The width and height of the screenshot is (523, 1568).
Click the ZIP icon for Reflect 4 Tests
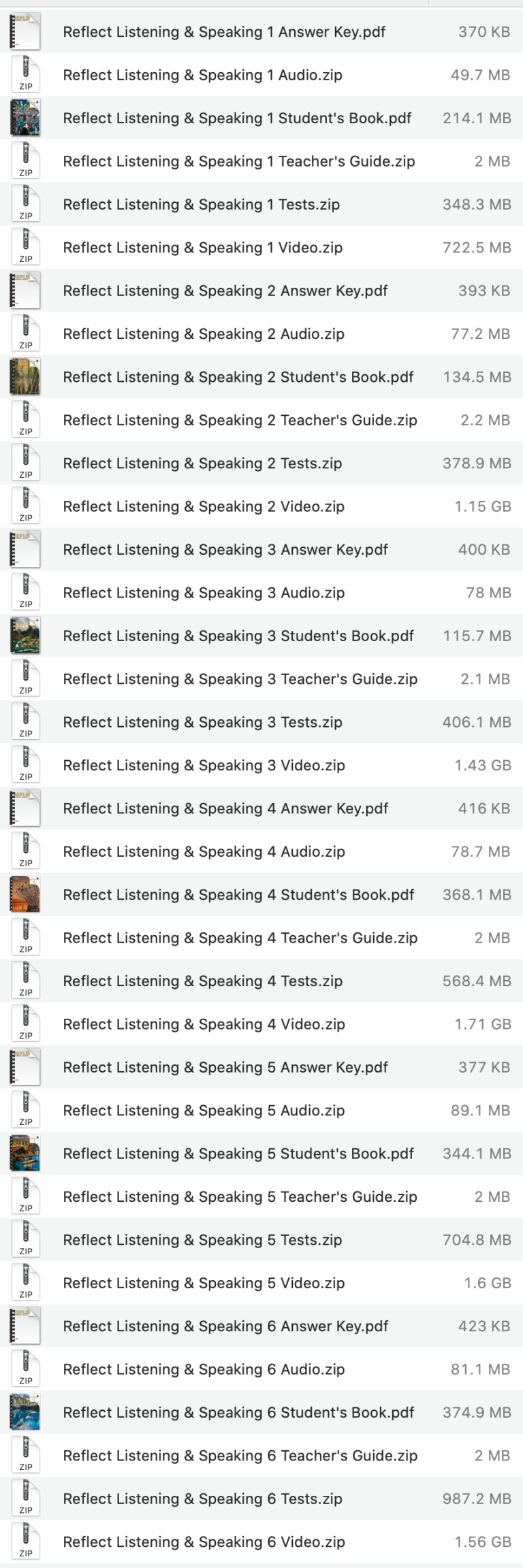pyautogui.click(x=25, y=981)
